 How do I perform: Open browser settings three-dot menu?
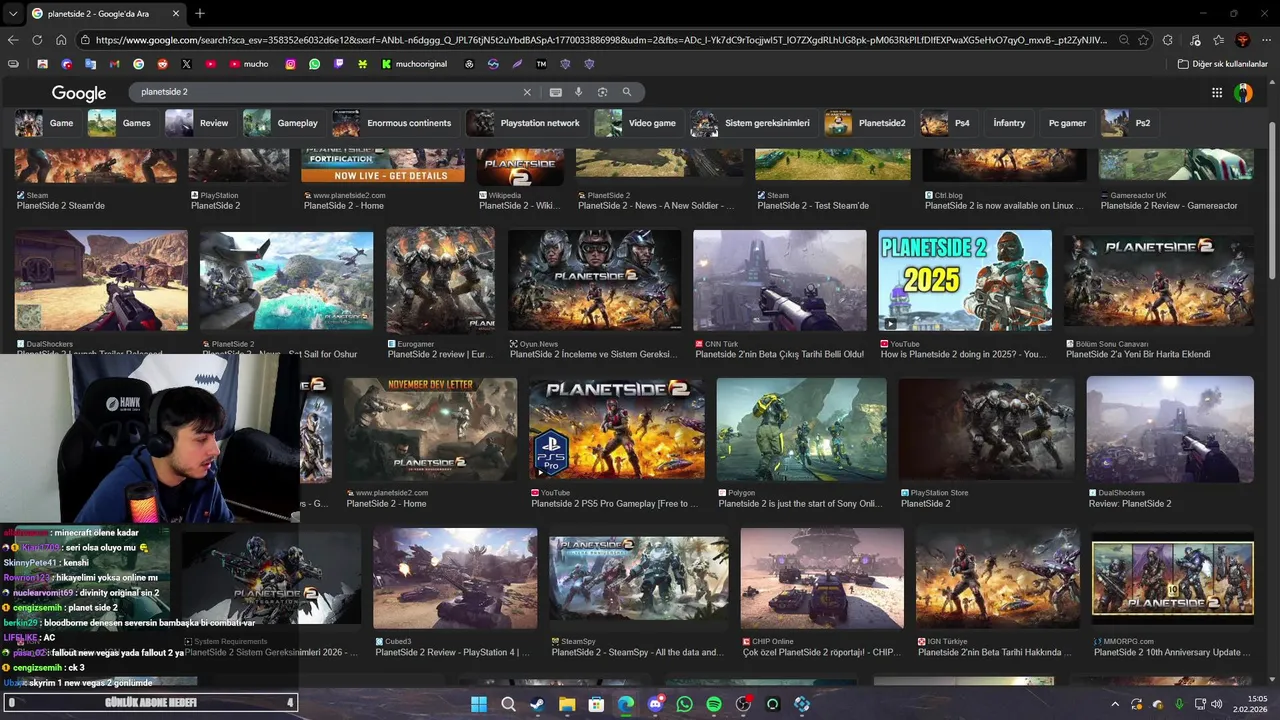click(1266, 40)
